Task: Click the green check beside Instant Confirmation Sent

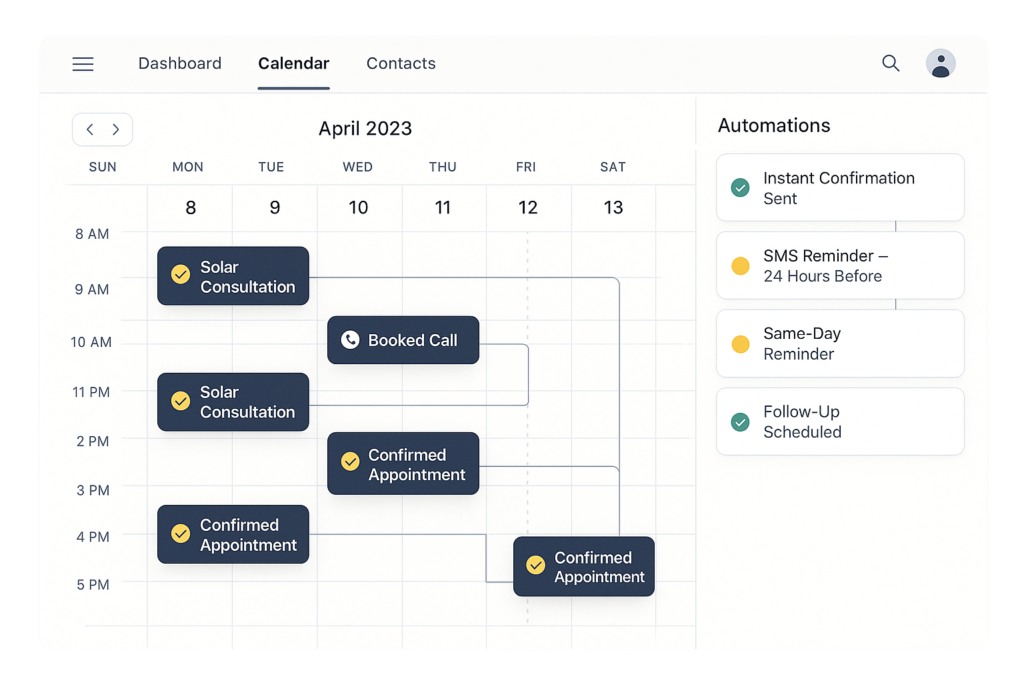Action: pyautogui.click(x=740, y=188)
